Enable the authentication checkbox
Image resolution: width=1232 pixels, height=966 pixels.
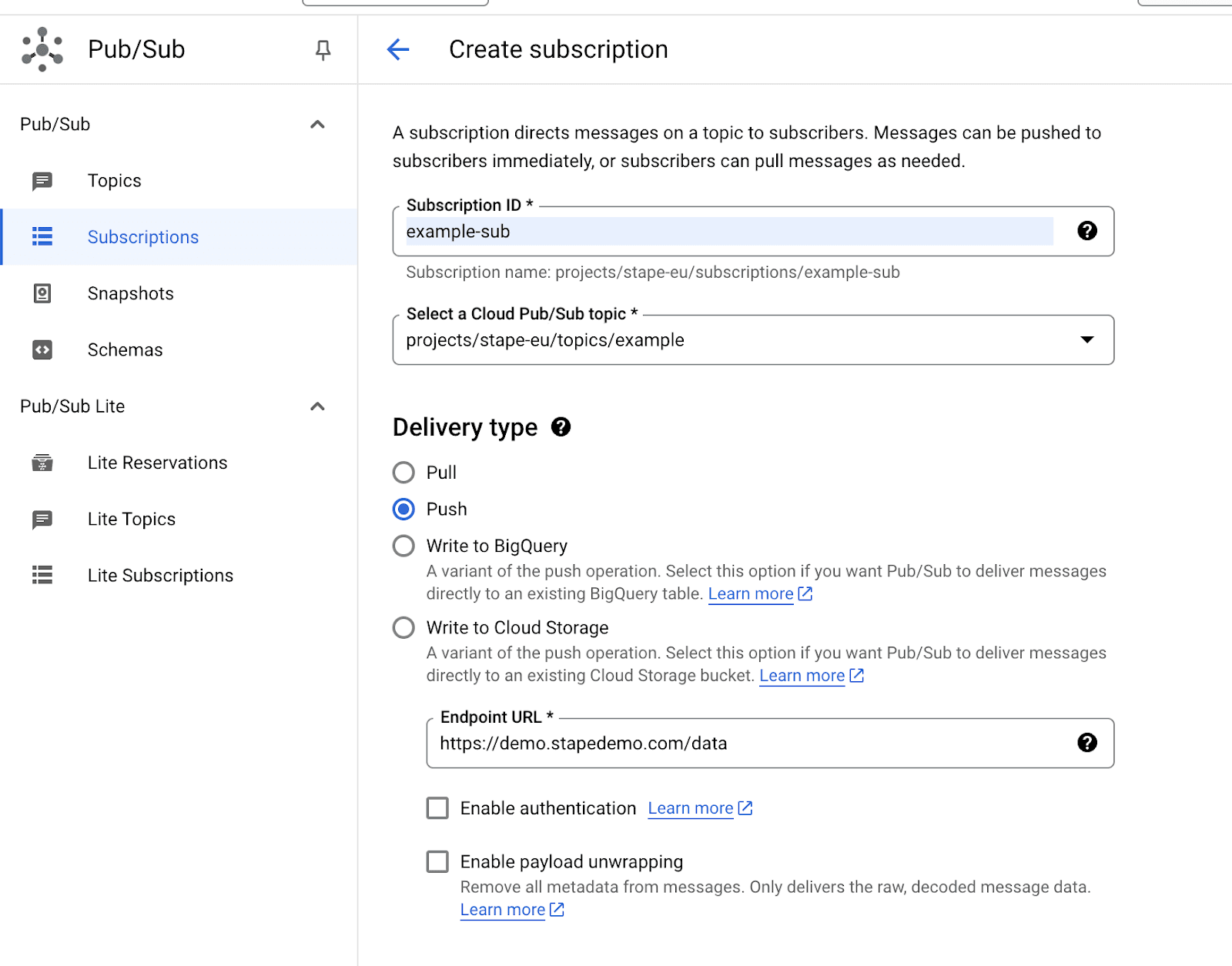pyautogui.click(x=437, y=808)
